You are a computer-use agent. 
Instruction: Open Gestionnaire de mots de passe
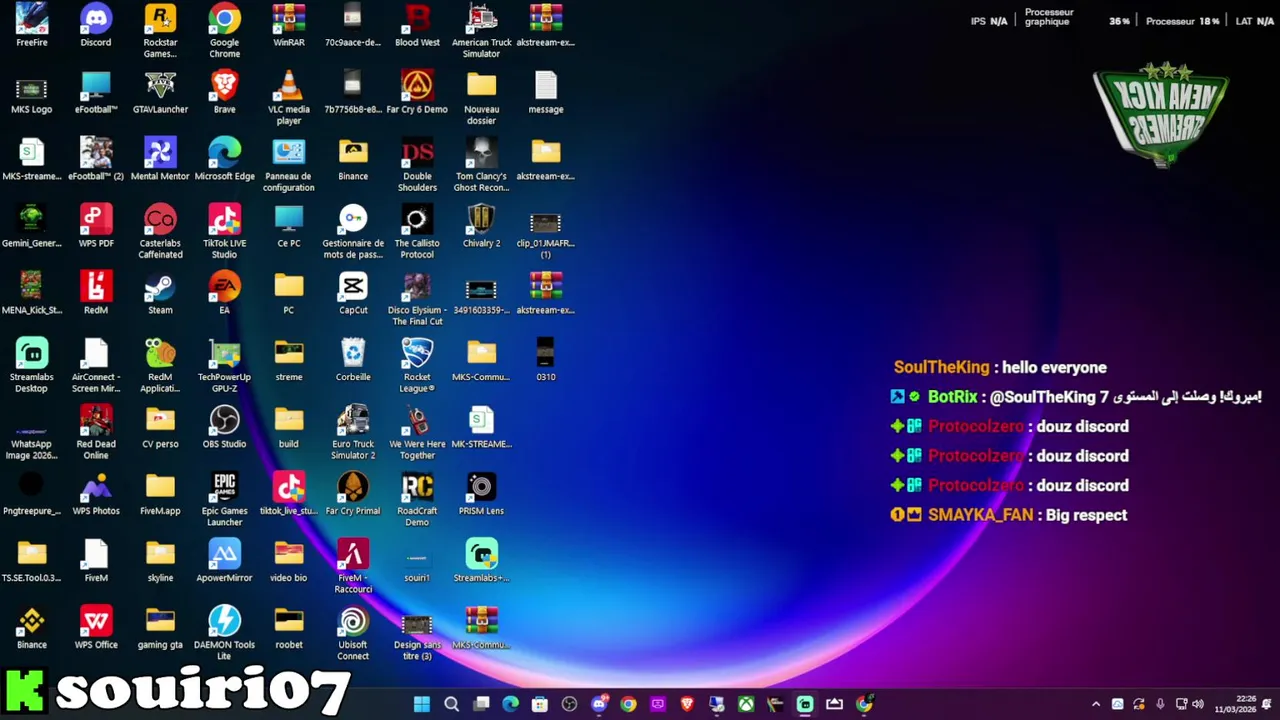pos(353,232)
